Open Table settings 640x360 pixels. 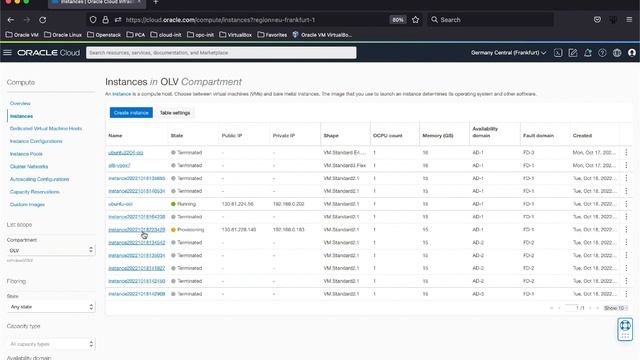[175, 113]
